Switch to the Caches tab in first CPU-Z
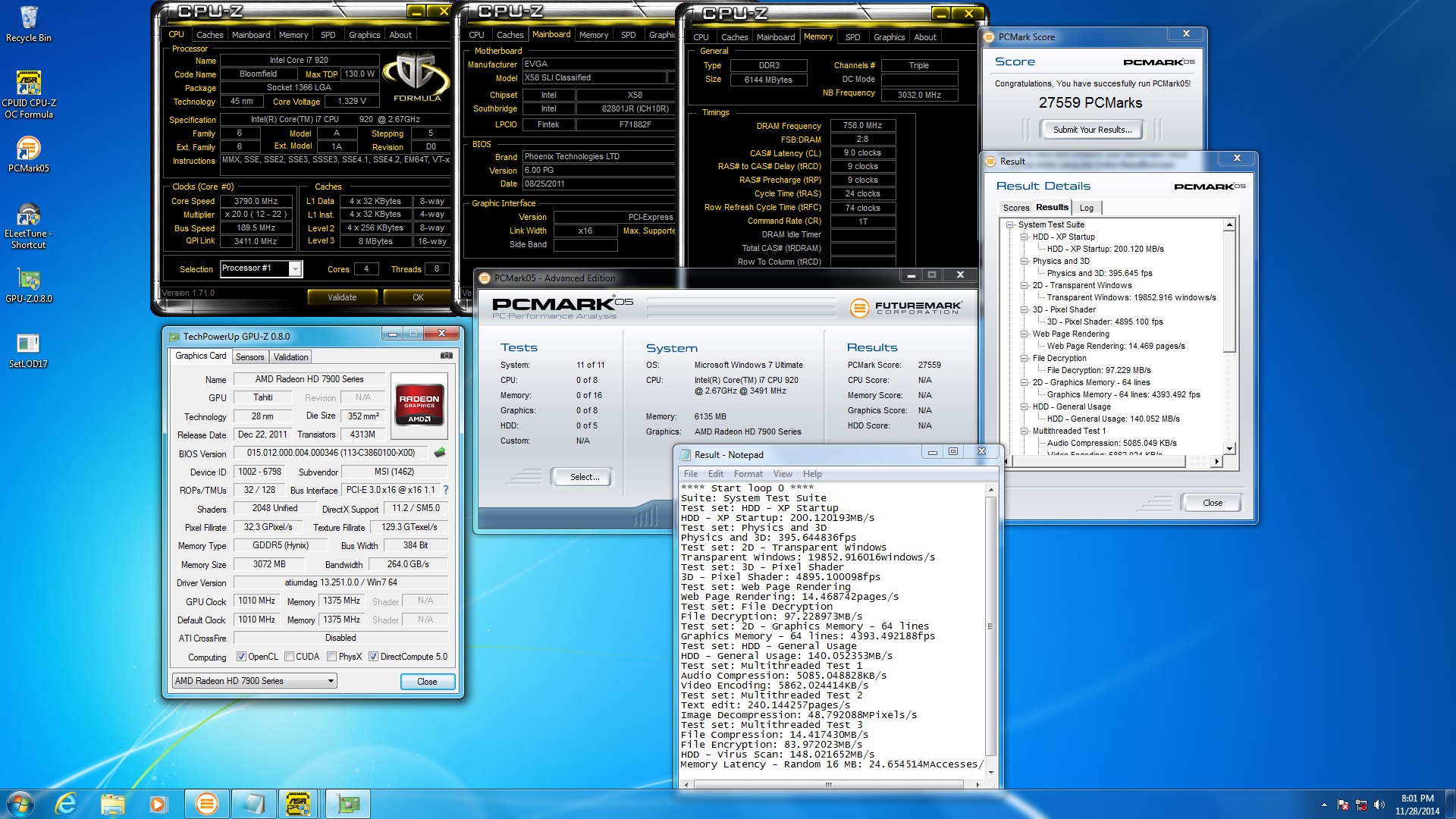The height and width of the screenshot is (819, 1456). [209, 35]
